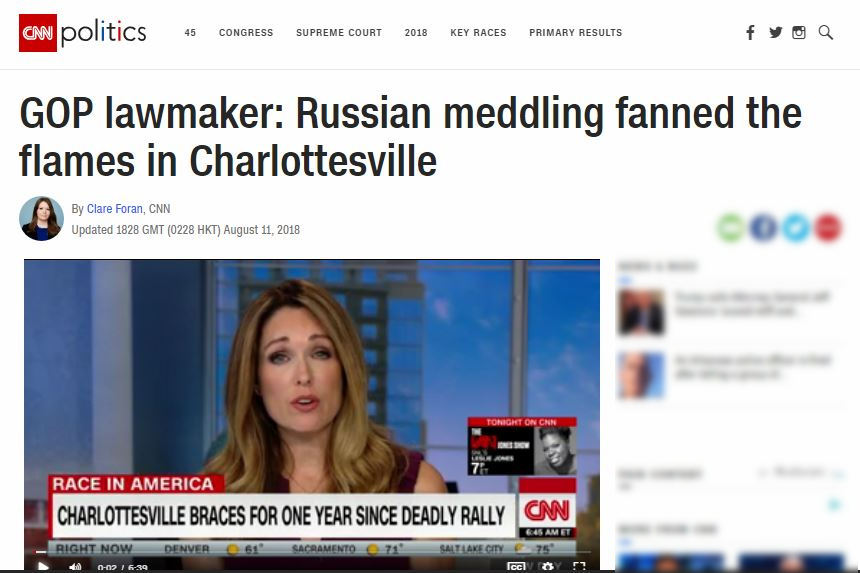Click the CNN logo in header

pos(38,33)
